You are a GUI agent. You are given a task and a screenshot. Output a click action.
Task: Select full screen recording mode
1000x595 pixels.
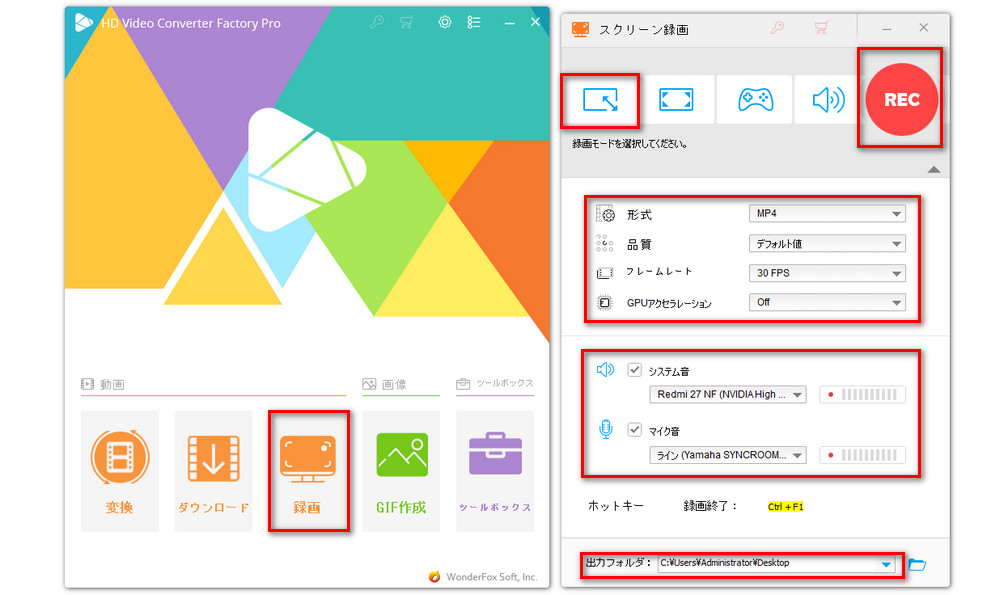[676, 100]
